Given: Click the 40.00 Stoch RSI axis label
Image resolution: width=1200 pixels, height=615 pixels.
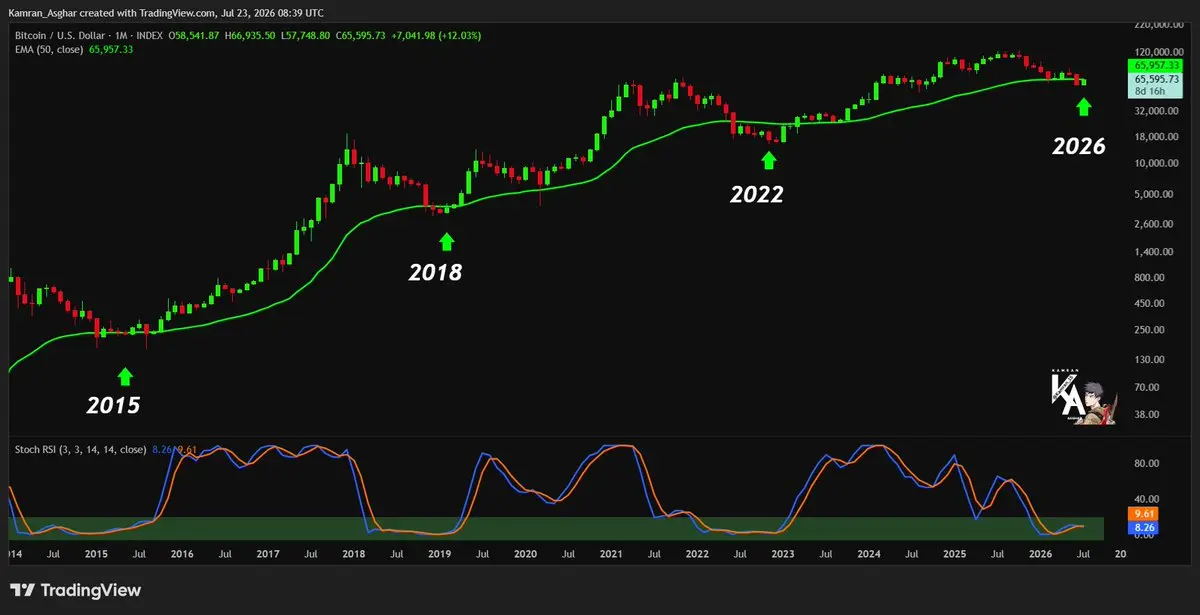Looking at the screenshot, I should 1146,499.
